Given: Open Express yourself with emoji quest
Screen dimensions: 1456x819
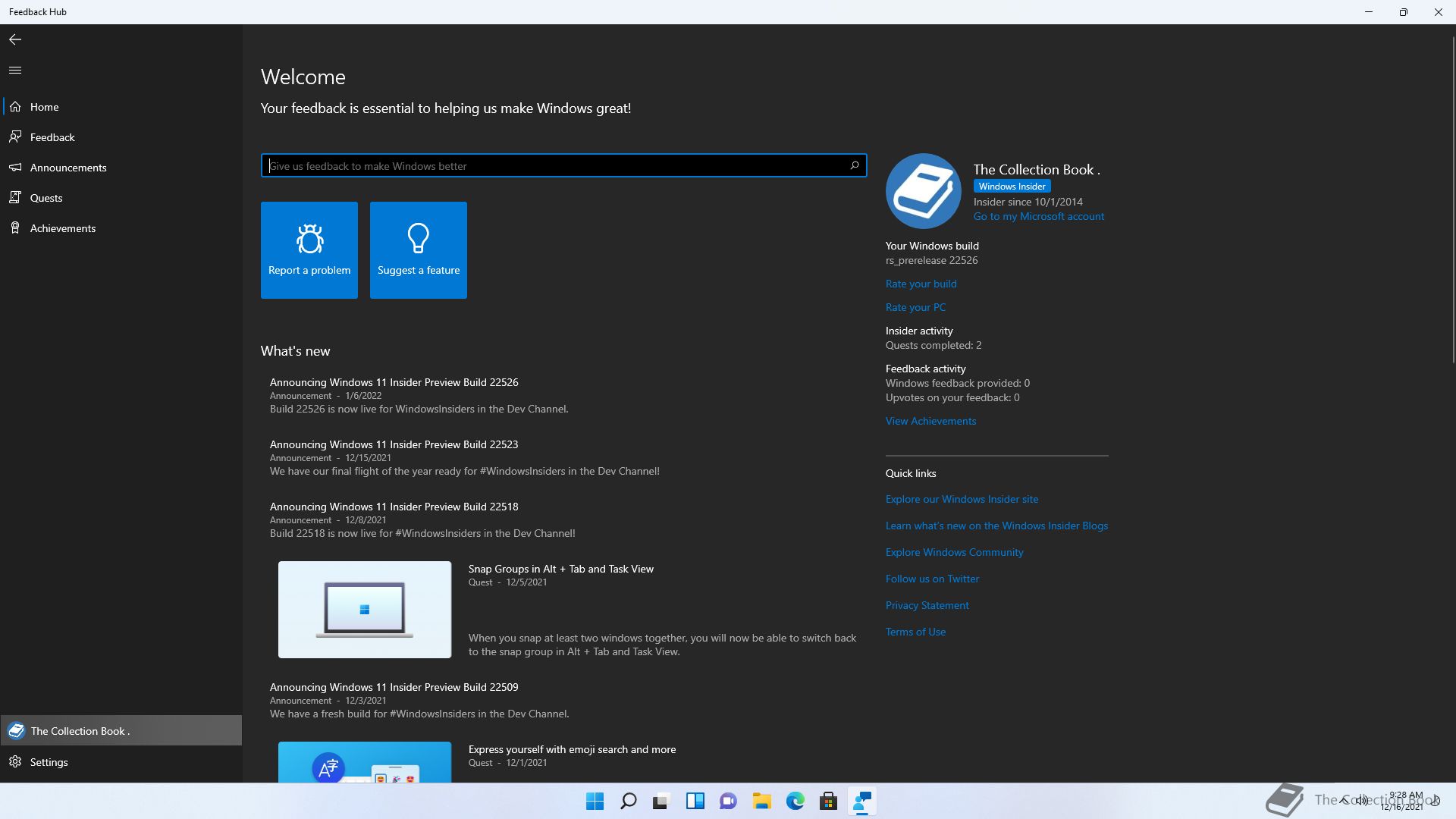Looking at the screenshot, I should click(573, 749).
